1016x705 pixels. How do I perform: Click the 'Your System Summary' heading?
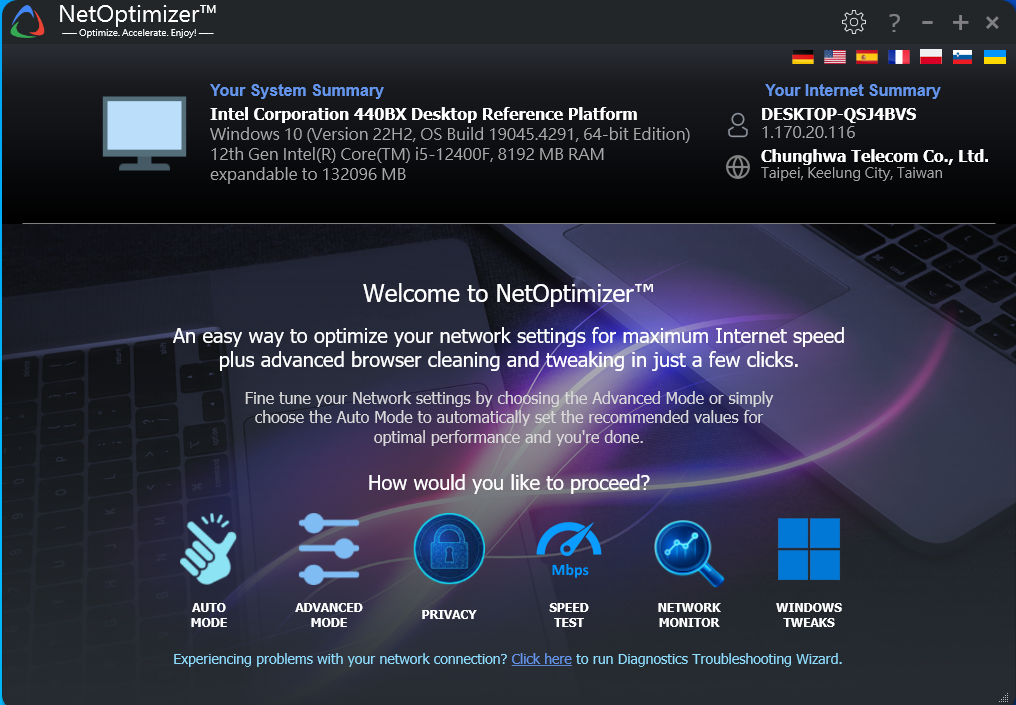(x=297, y=90)
